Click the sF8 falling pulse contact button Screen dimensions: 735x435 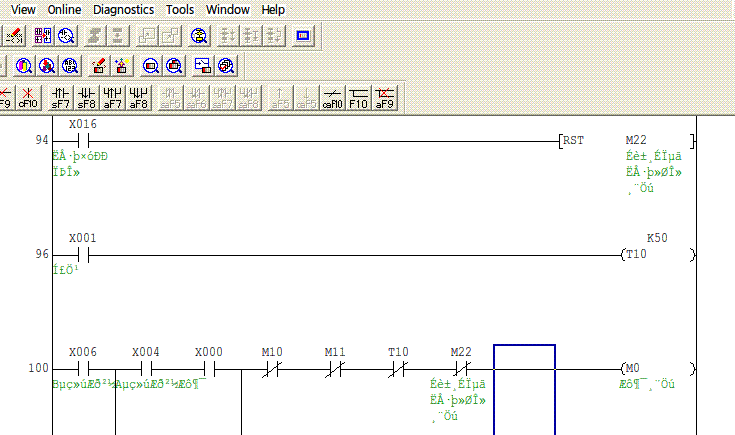pos(87,96)
